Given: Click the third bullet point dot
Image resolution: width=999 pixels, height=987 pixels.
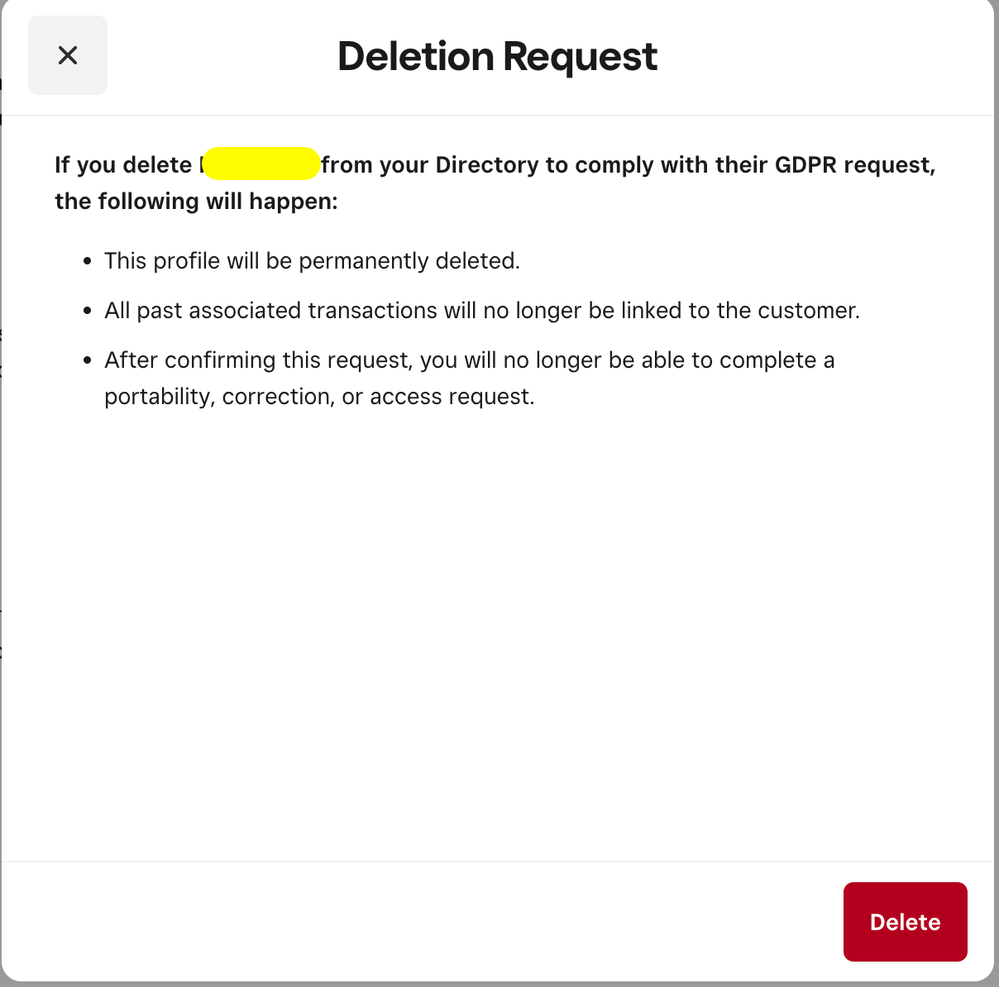Looking at the screenshot, I should [87, 361].
